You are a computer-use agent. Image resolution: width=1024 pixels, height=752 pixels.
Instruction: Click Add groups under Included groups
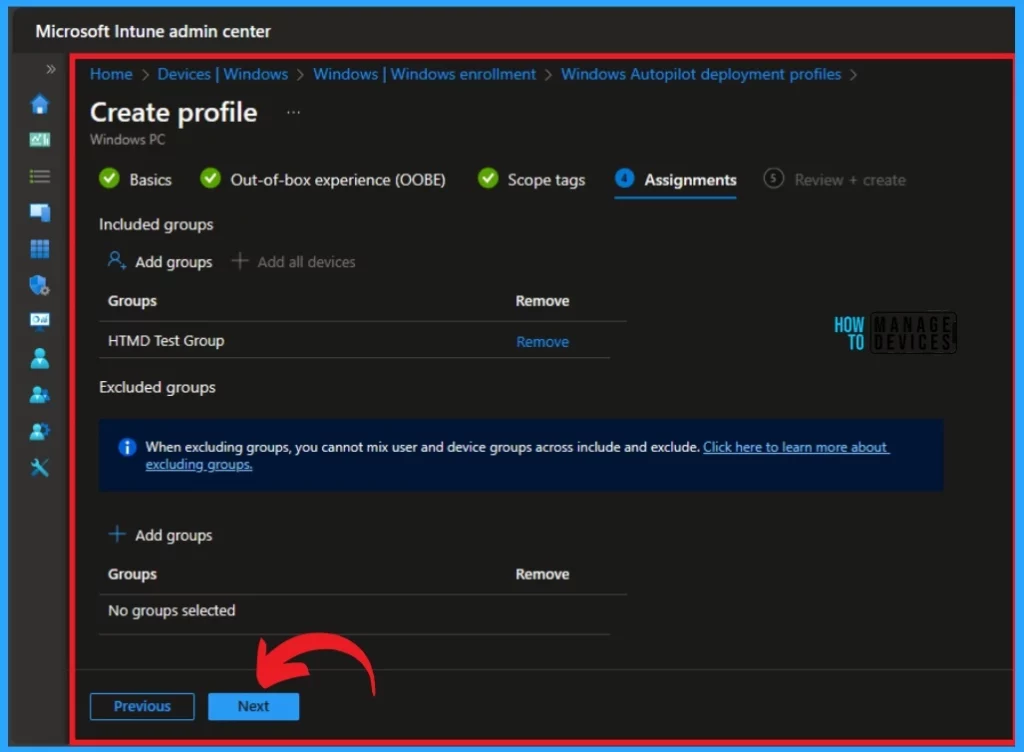[160, 262]
